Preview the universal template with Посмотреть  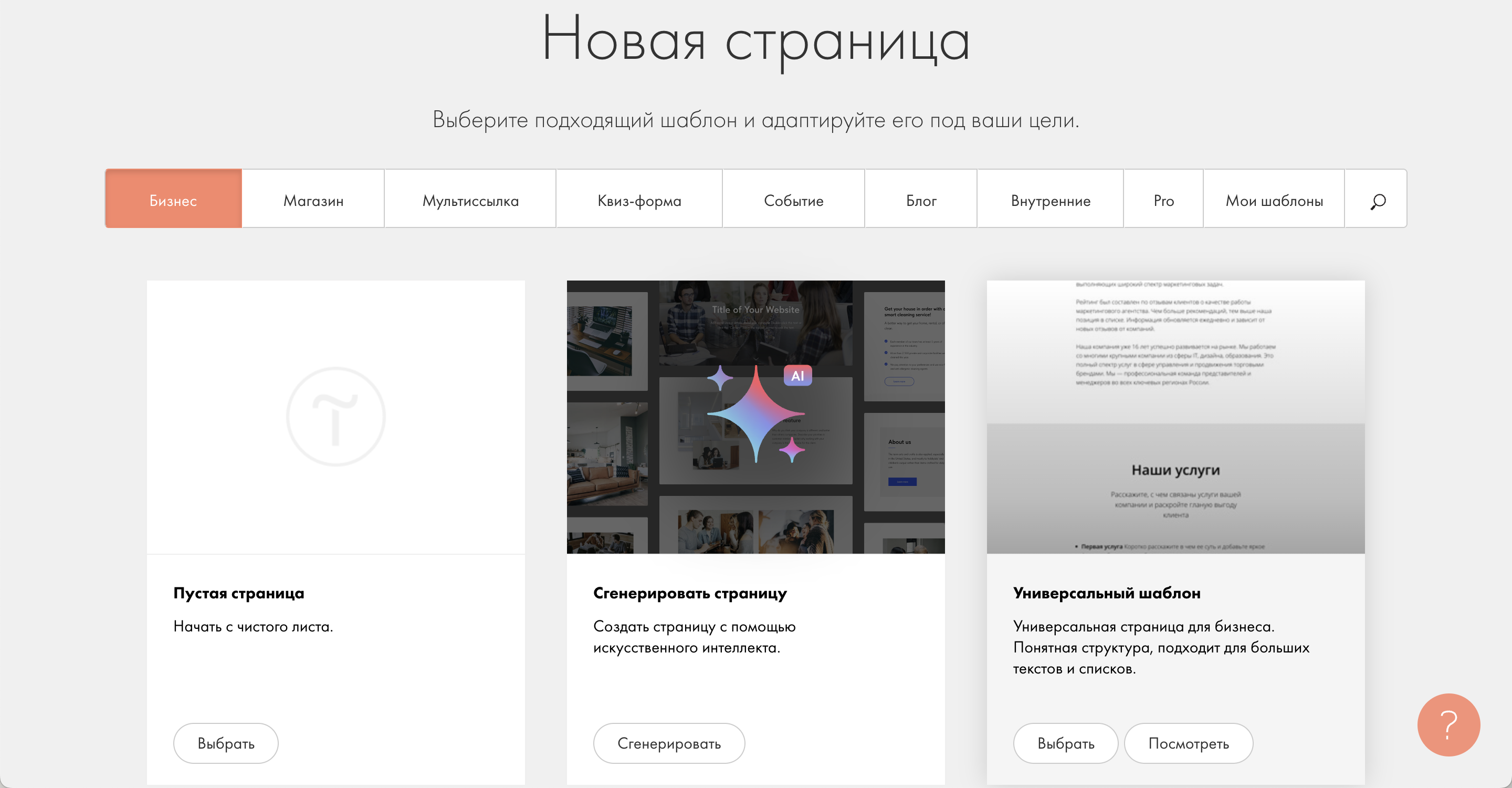coord(1188,743)
